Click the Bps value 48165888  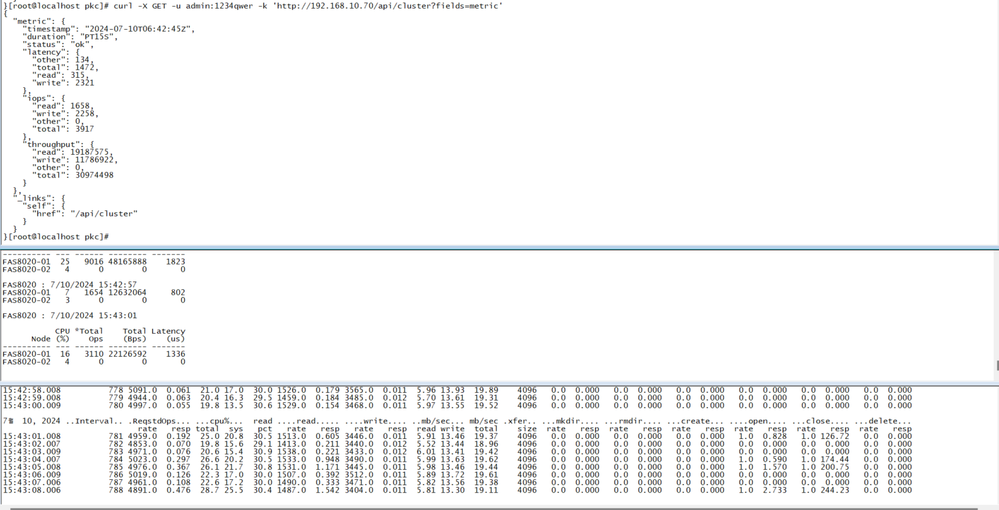pos(128,261)
